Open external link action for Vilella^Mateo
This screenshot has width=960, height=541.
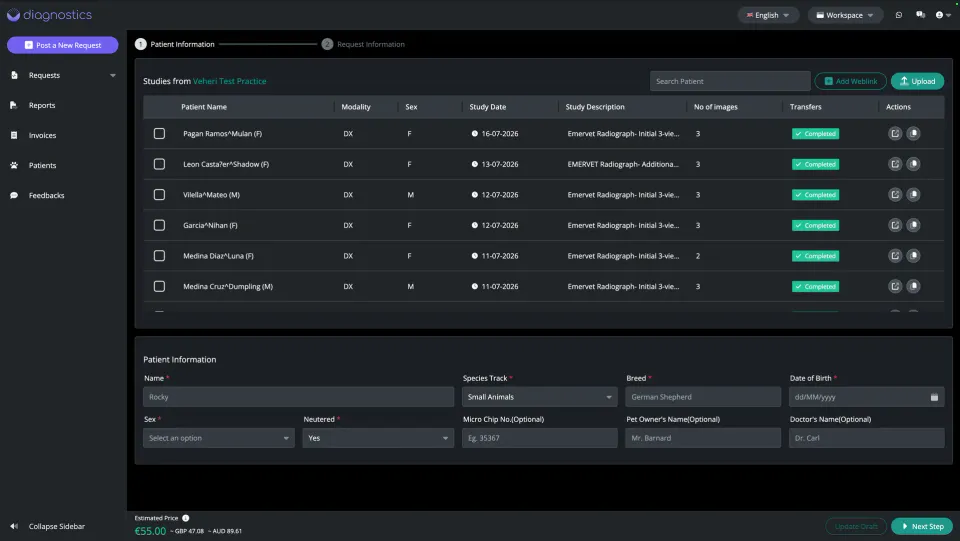point(895,195)
